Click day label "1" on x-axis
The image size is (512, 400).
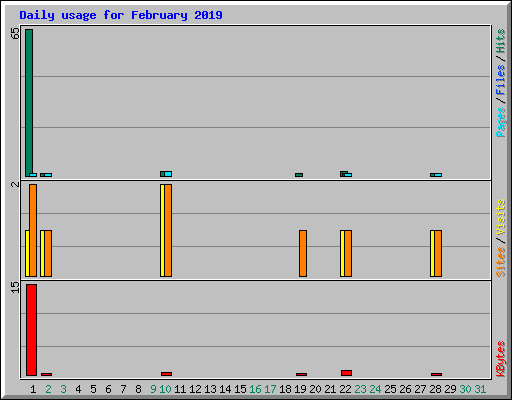(x=33, y=389)
